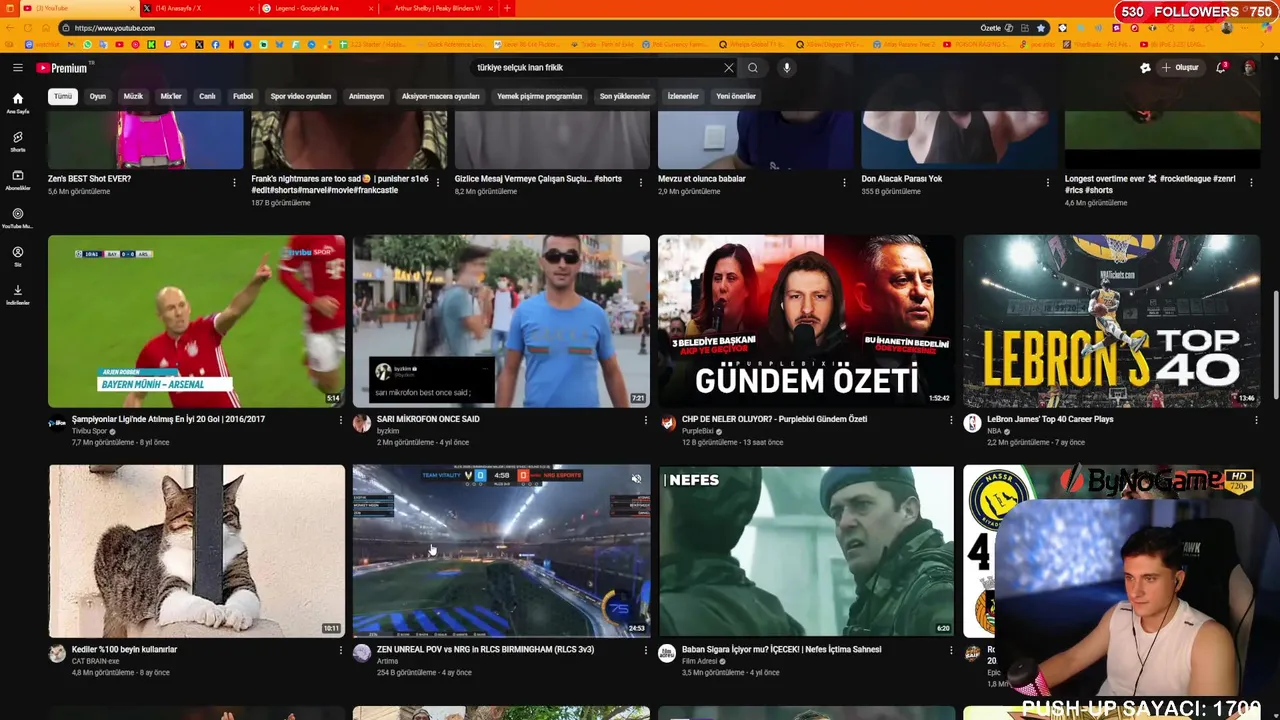Open the account avatar menu
This screenshot has height=720, width=1280.
1249,68
